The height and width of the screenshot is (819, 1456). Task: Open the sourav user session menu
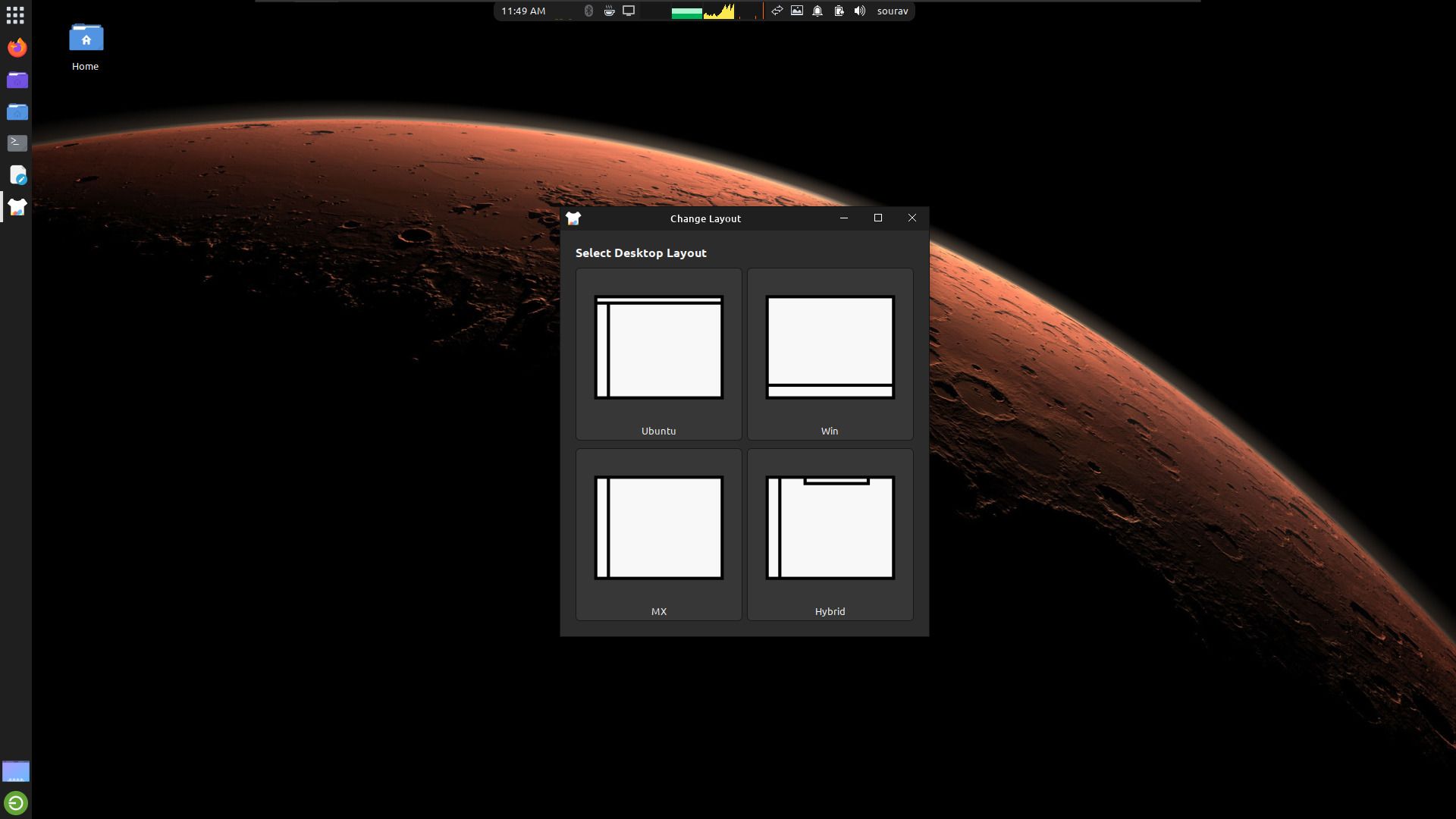coord(893,11)
